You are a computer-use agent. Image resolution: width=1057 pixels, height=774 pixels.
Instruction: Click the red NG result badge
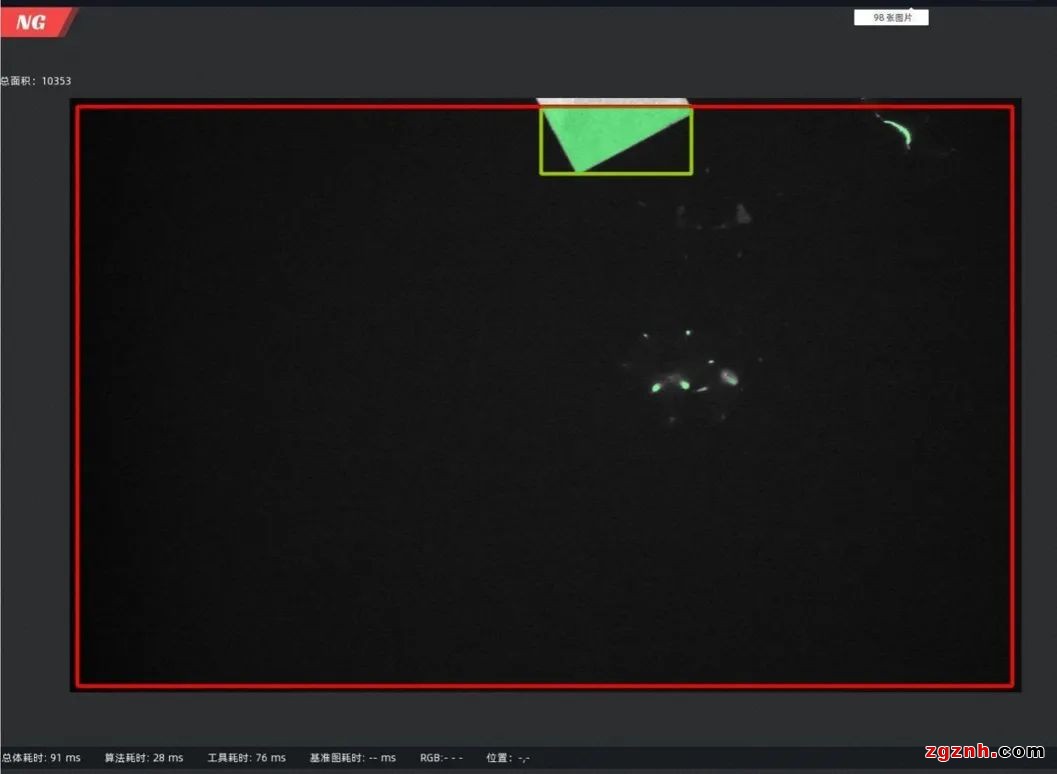pos(34,22)
